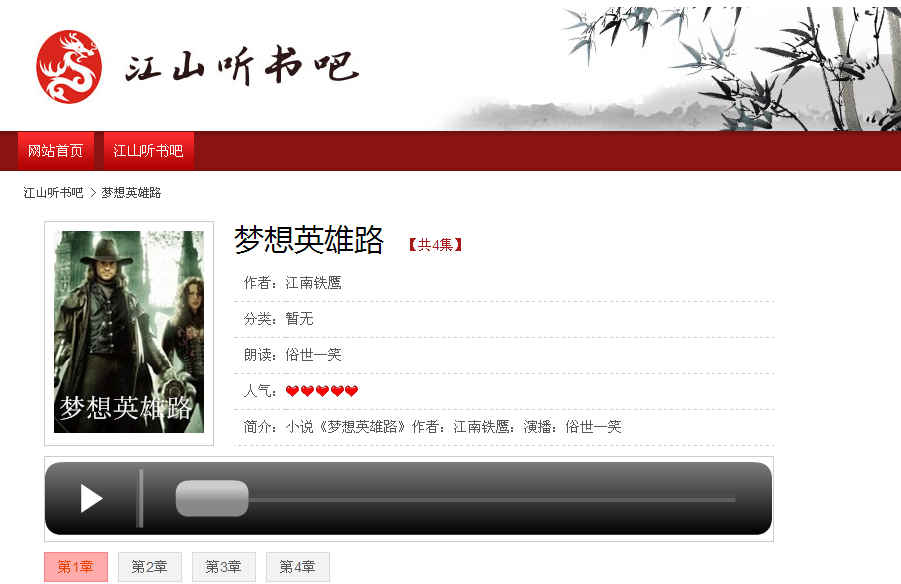The height and width of the screenshot is (584, 901).
Task: Select chapter 第2章
Action: pyautogui.click(x=150, y=567)
